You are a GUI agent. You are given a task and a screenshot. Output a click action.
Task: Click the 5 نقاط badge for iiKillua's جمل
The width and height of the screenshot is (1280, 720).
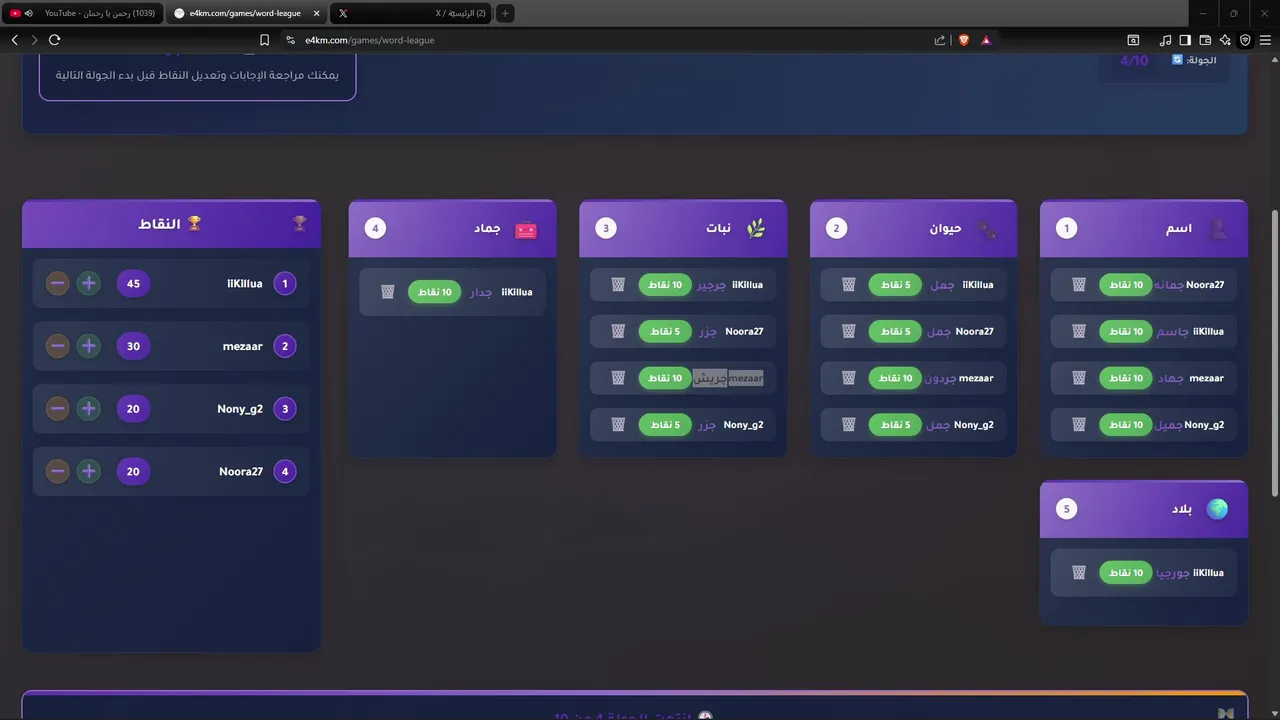coord(895,285)
